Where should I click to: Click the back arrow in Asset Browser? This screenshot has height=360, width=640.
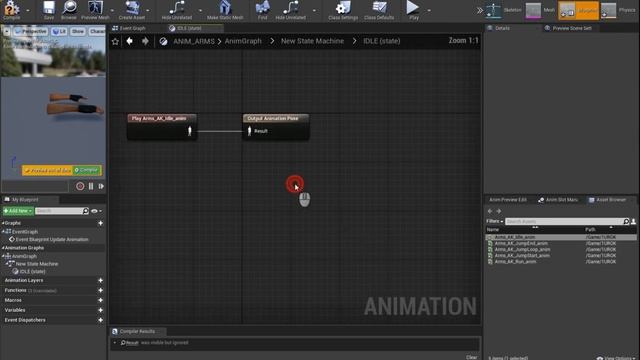click(x=490, y=211)
